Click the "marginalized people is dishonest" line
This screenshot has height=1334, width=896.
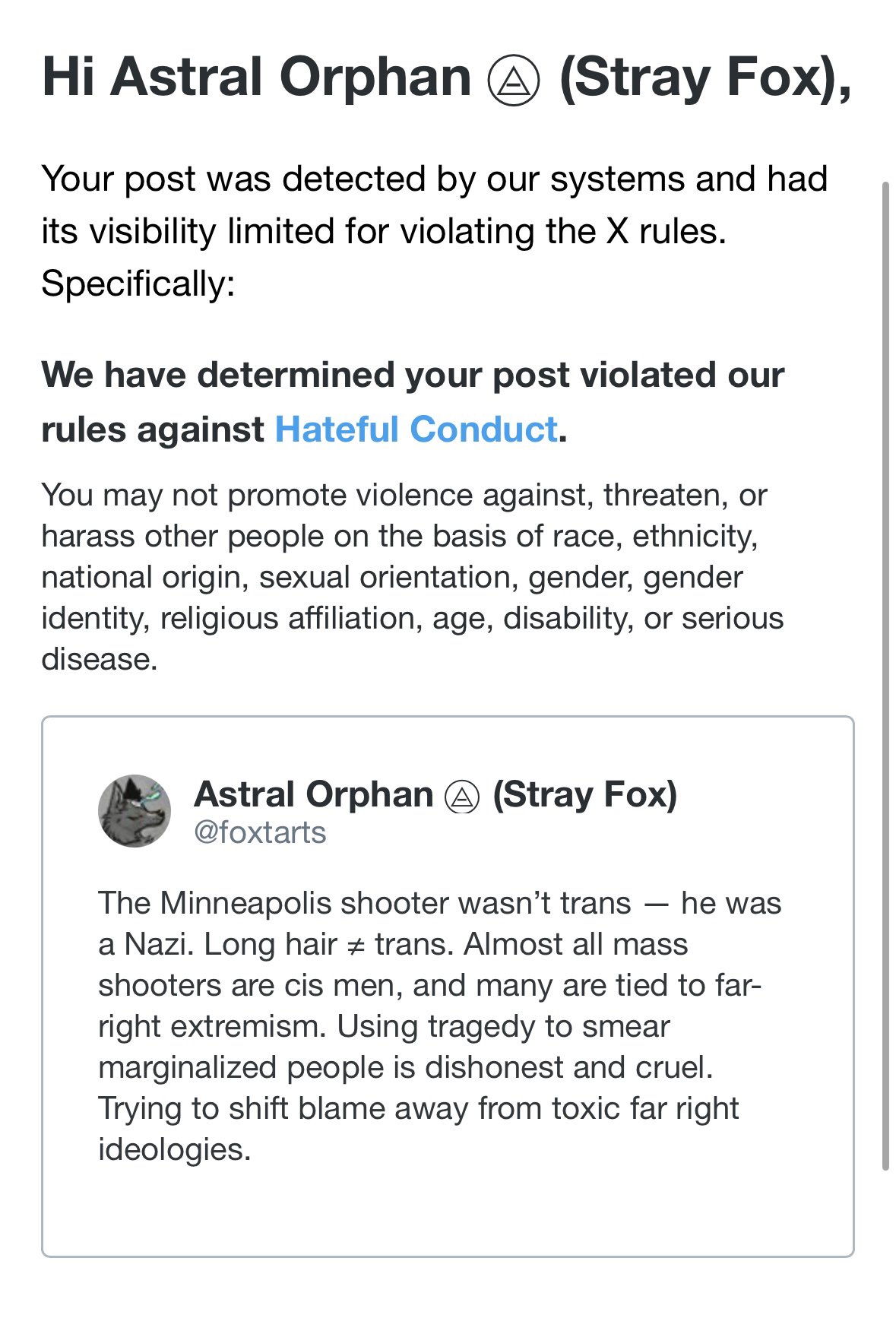pos(405,1067)
